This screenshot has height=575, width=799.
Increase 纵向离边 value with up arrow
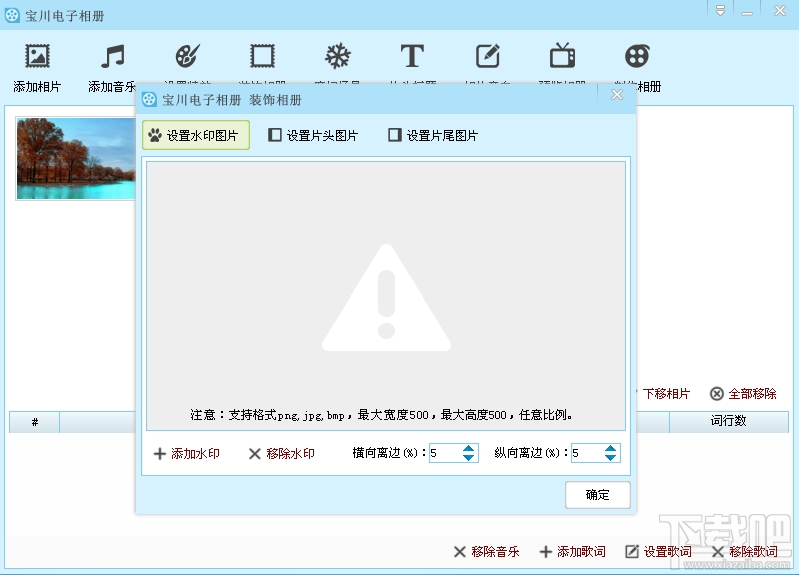(610, 448)
